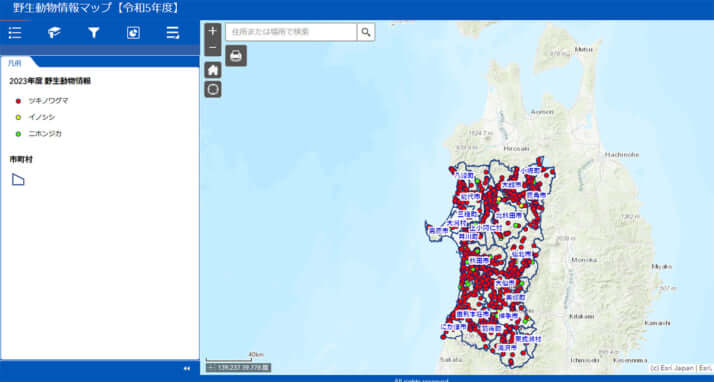Image resolution: width=714 pixels, height=382 pixels.
Task: Open the legend list widget icon
Action: (x=15, y=33)
